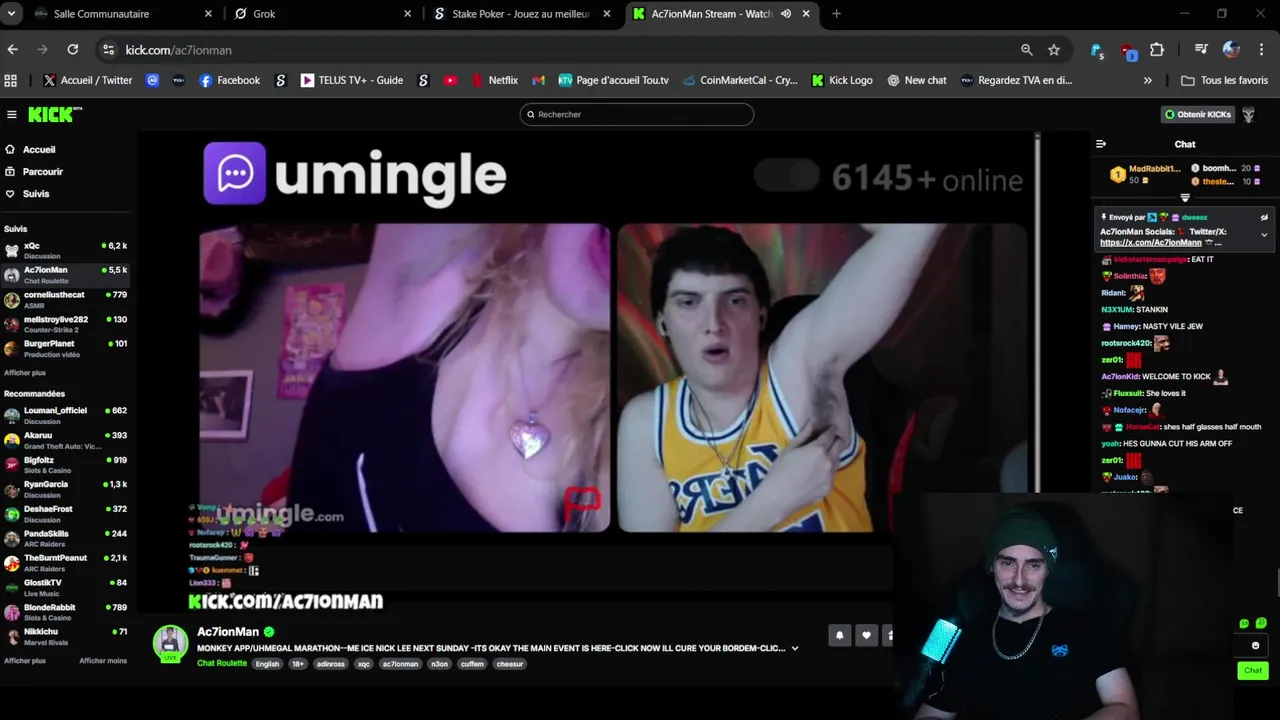
Task: Open the Chrome profile avatar
Action: [x=1231, y=49]
